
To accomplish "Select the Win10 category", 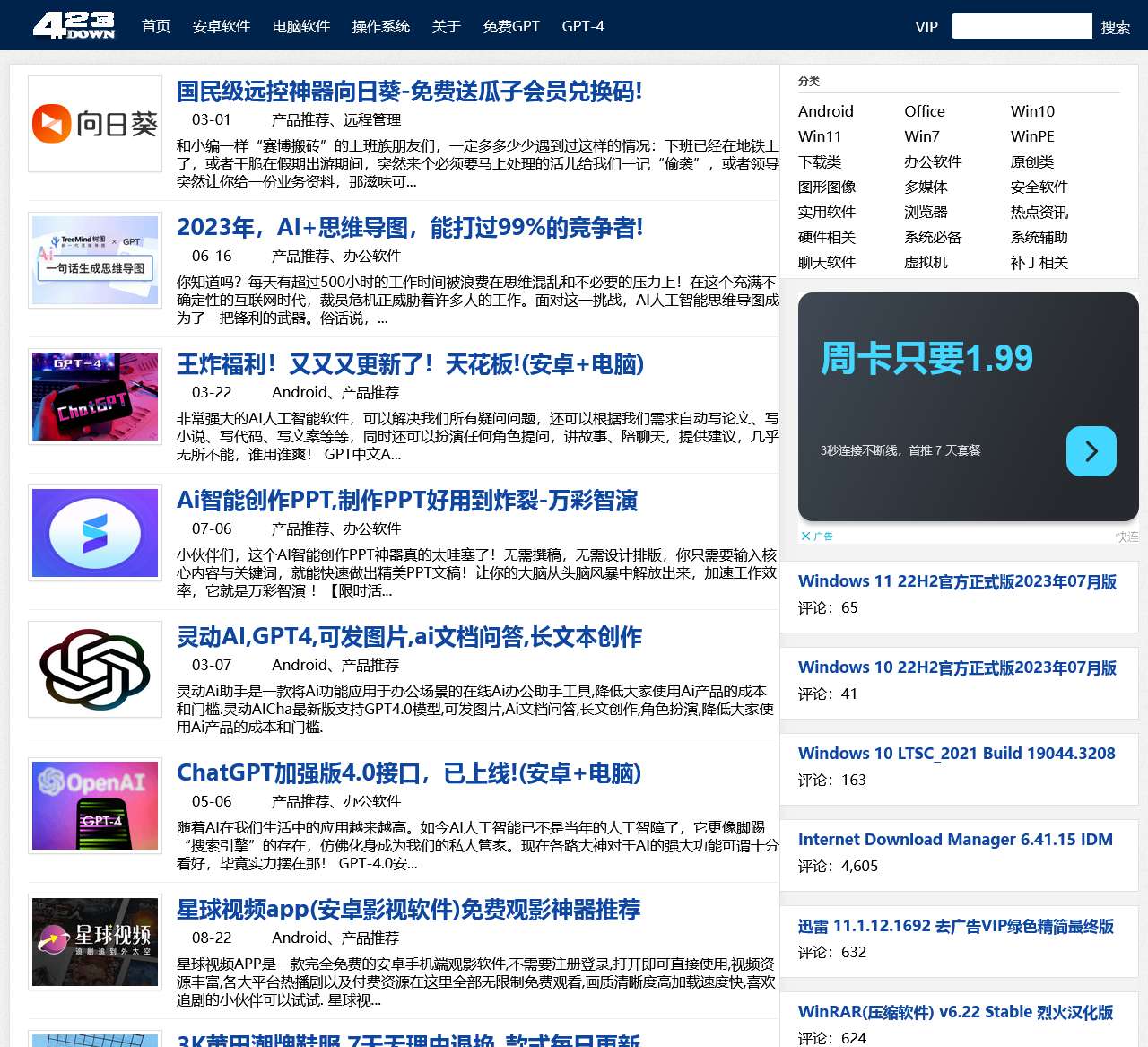I will pos(1032,111).
